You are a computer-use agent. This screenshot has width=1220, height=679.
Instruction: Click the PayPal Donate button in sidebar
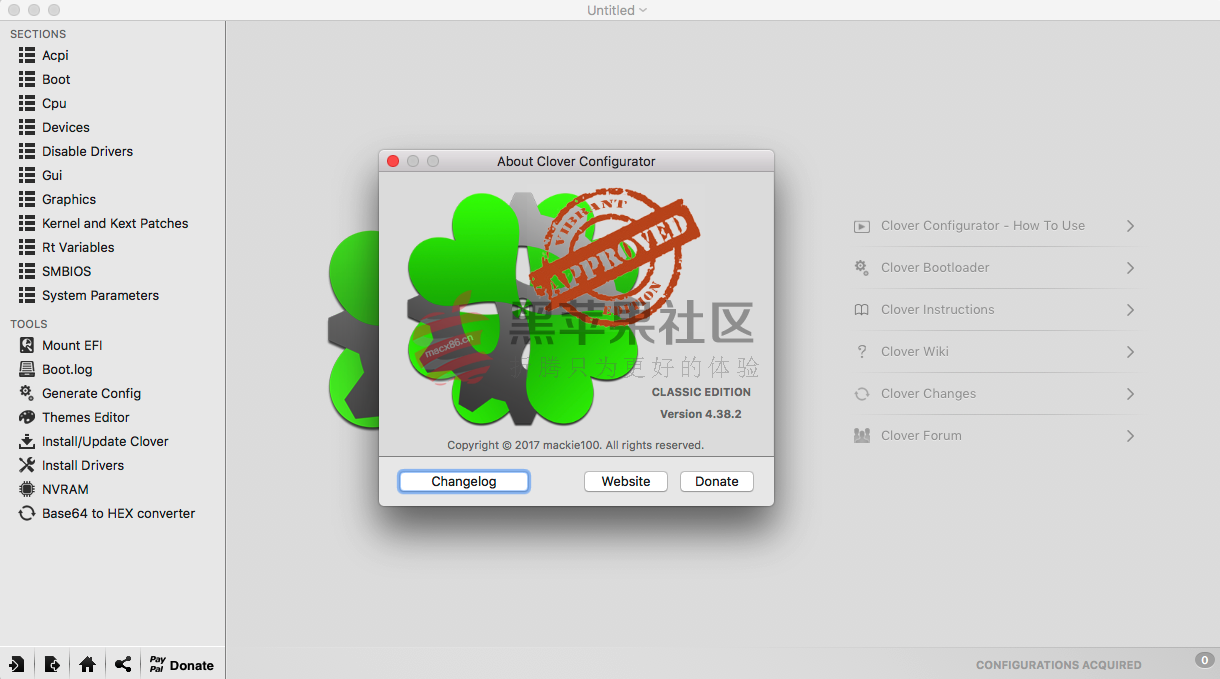[182, 665]
